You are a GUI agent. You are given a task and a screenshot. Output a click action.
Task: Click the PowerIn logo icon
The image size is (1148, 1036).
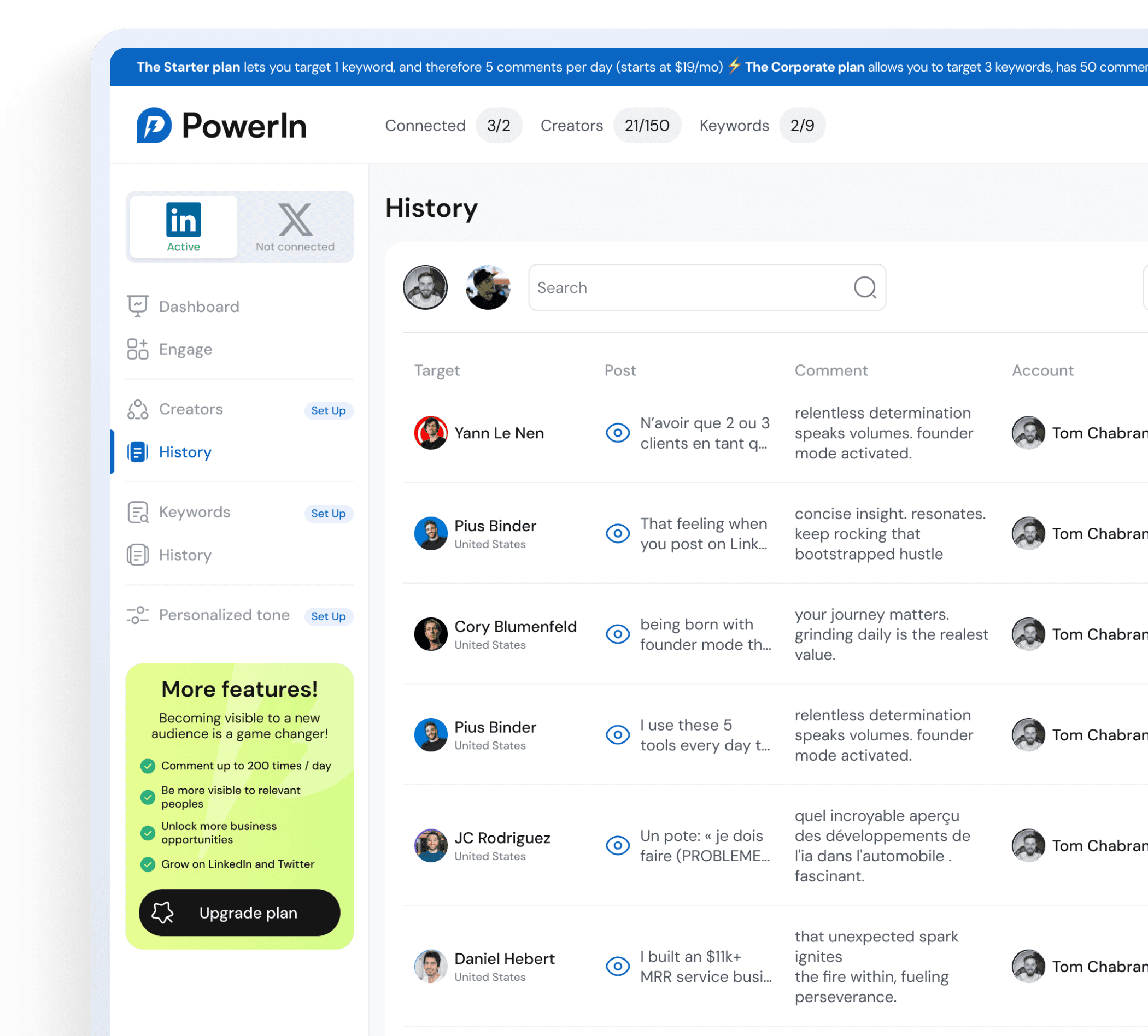point(154,125)
